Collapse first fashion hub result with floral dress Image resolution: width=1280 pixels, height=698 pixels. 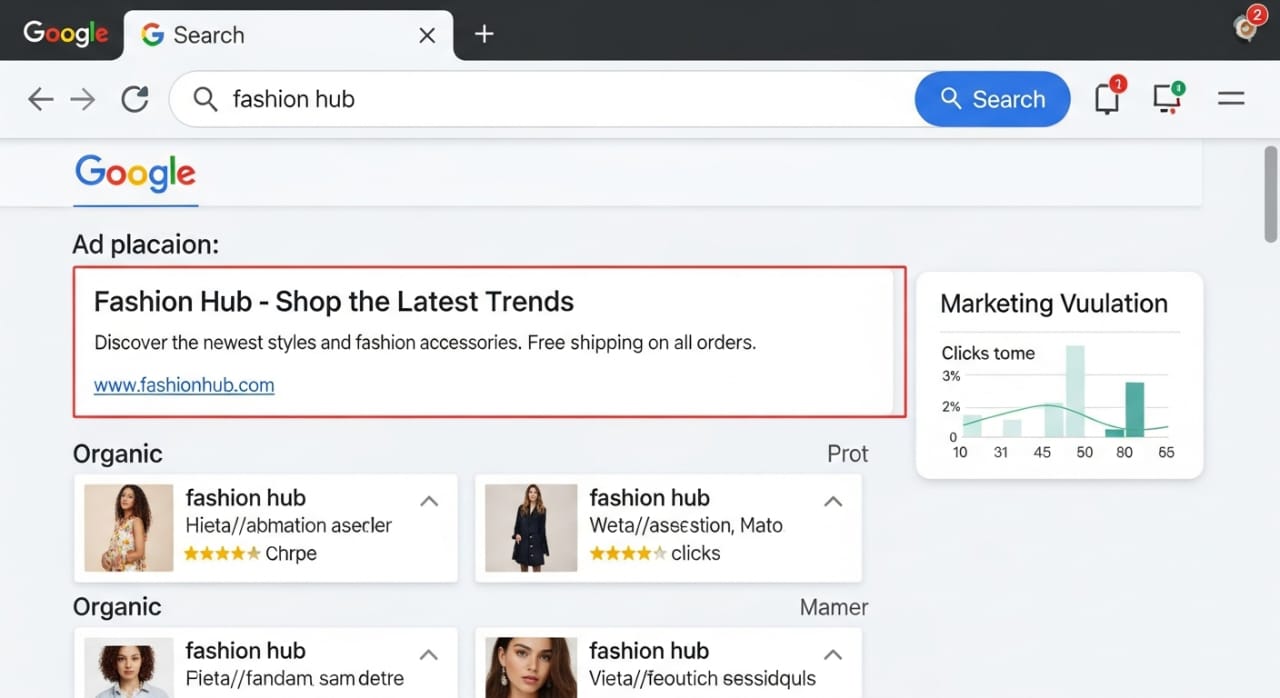coord(429,501)
